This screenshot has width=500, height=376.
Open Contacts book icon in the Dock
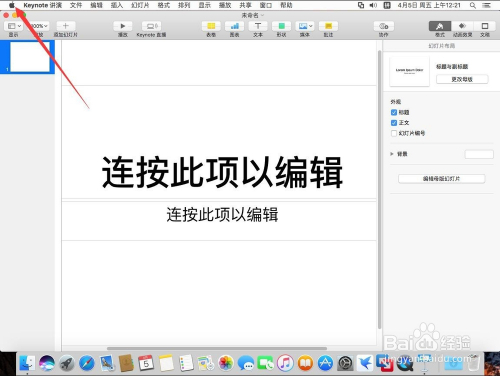pos(126,363)
